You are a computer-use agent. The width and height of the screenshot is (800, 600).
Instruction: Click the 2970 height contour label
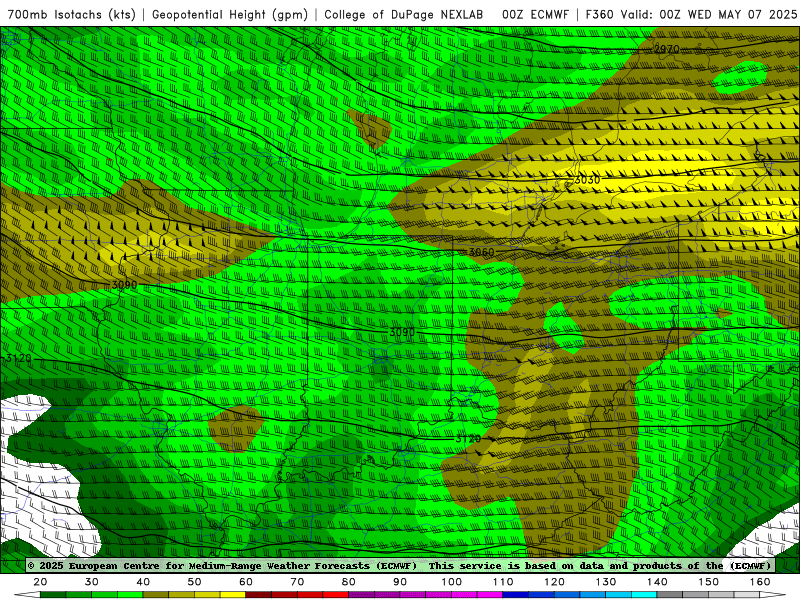(667, 49)
